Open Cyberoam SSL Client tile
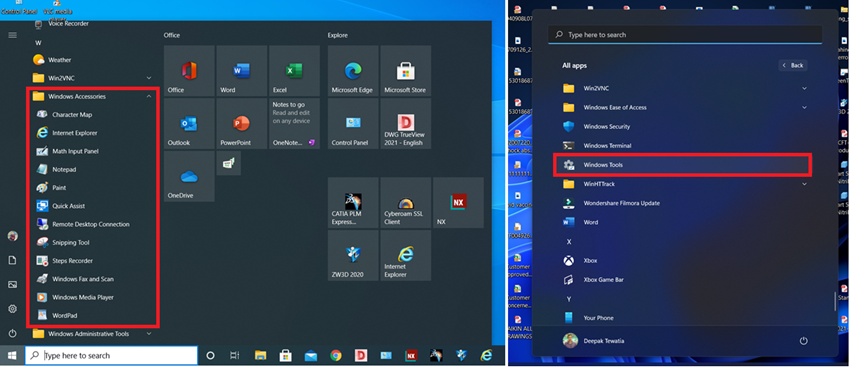 (x=405, y=202)
